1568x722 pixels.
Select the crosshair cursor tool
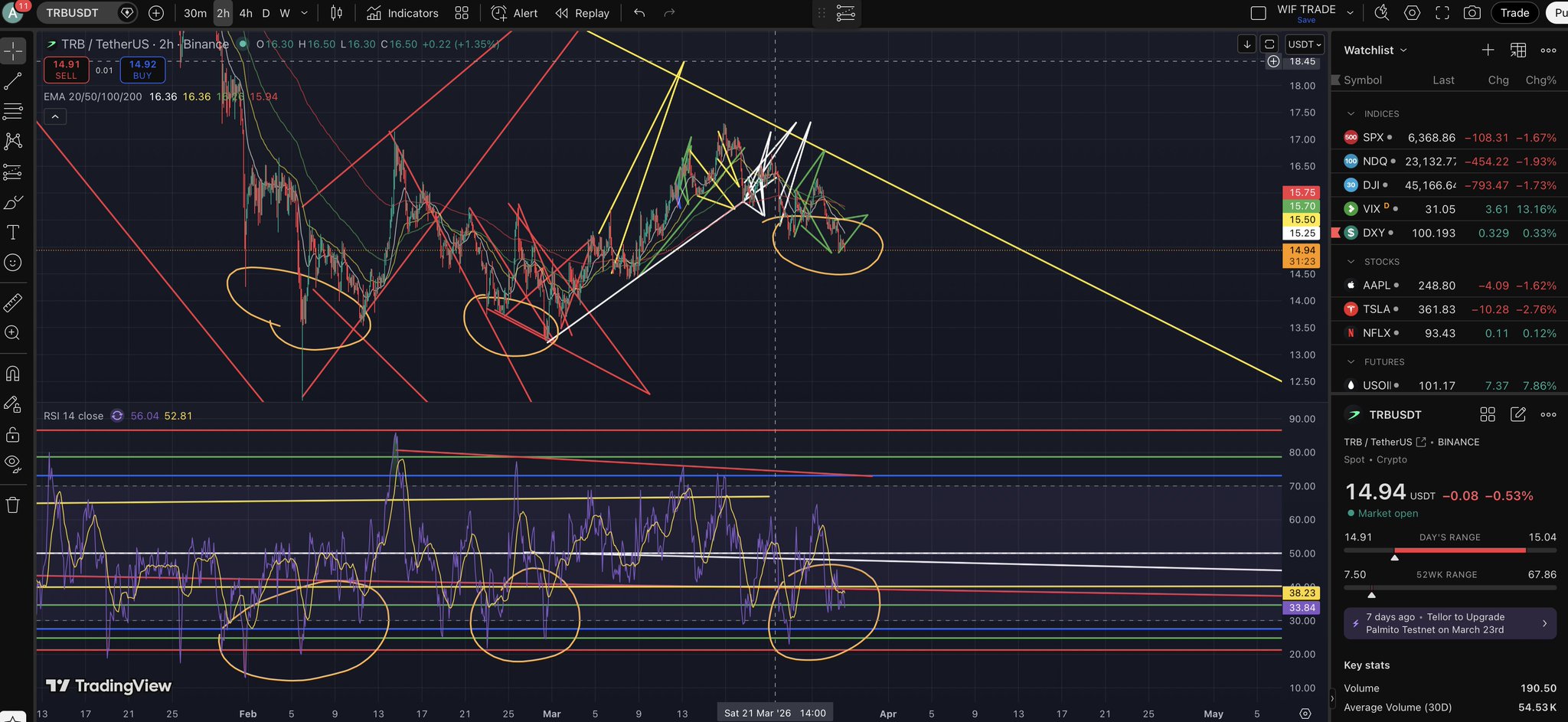(13, 51)
